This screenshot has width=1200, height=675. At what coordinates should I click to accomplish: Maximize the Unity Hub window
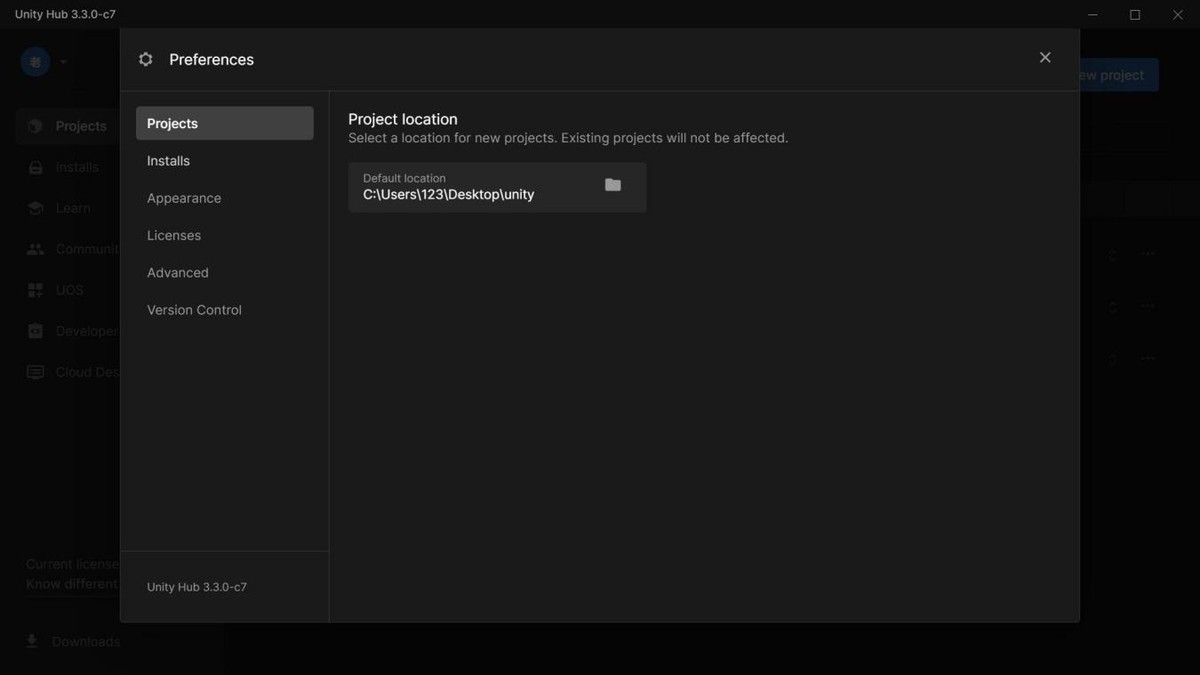tap(1135, 15)
